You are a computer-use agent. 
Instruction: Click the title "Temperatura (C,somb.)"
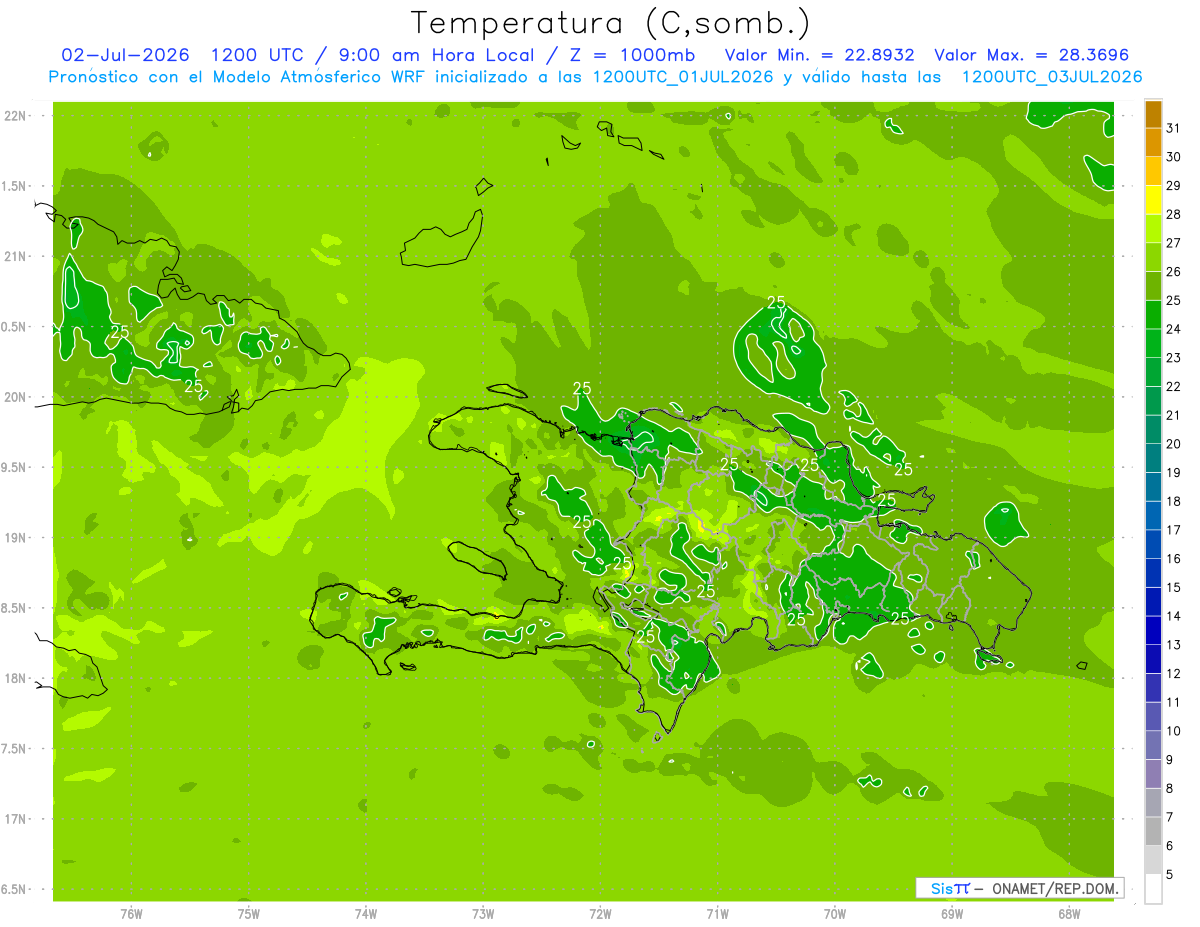(610, 23)
